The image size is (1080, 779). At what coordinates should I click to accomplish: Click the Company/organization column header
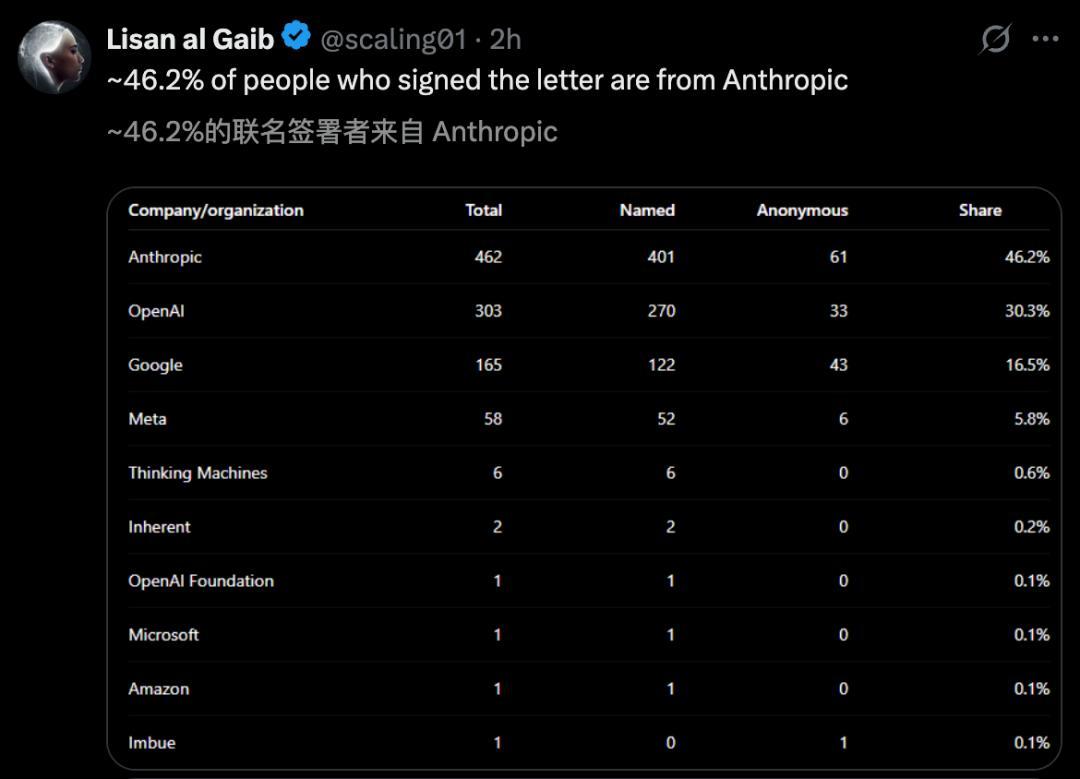tap(216, 210)
